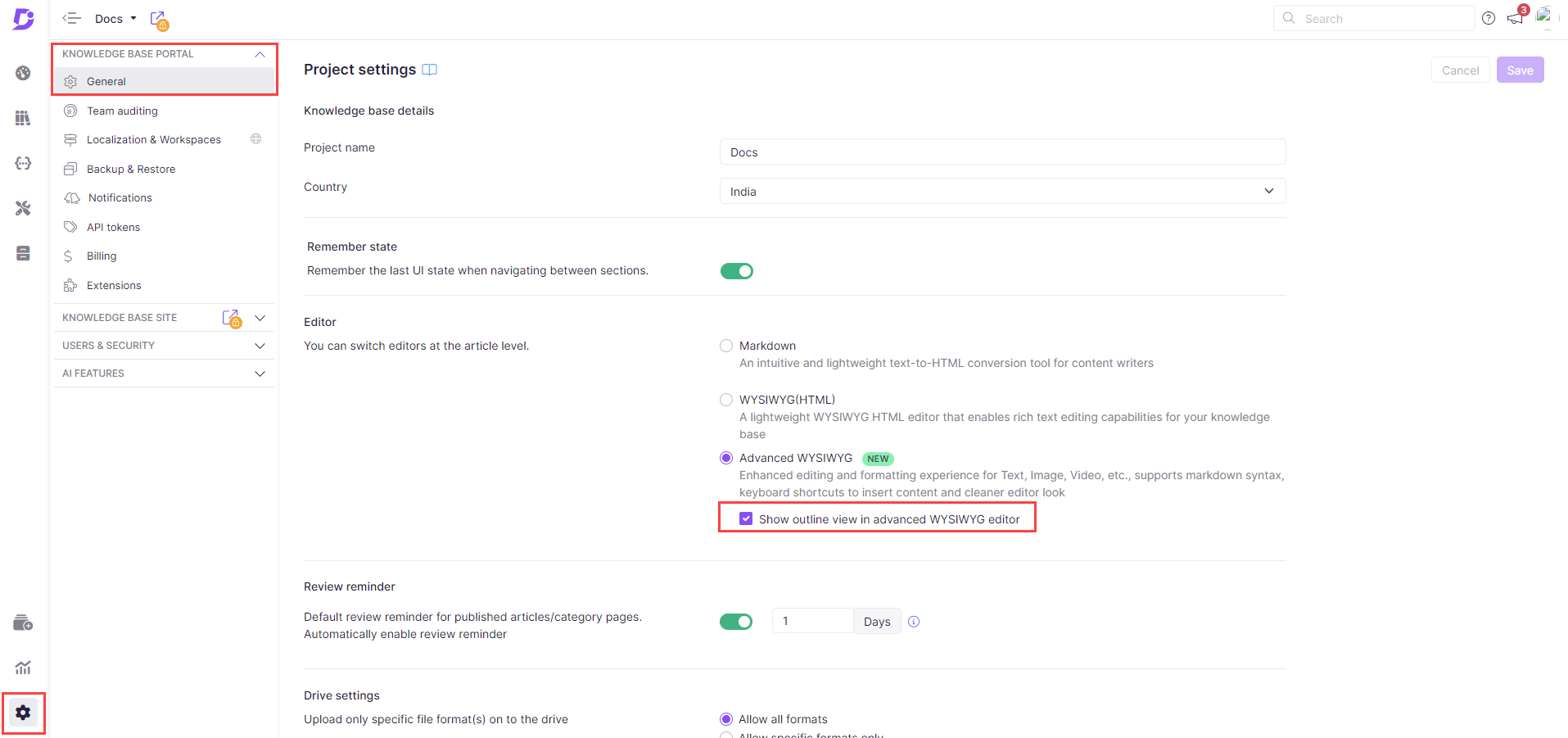The height and width of the screenshot is (738, 1568).
Task: Disable the review reminder toggle
Action: click(x=736, y=622)
